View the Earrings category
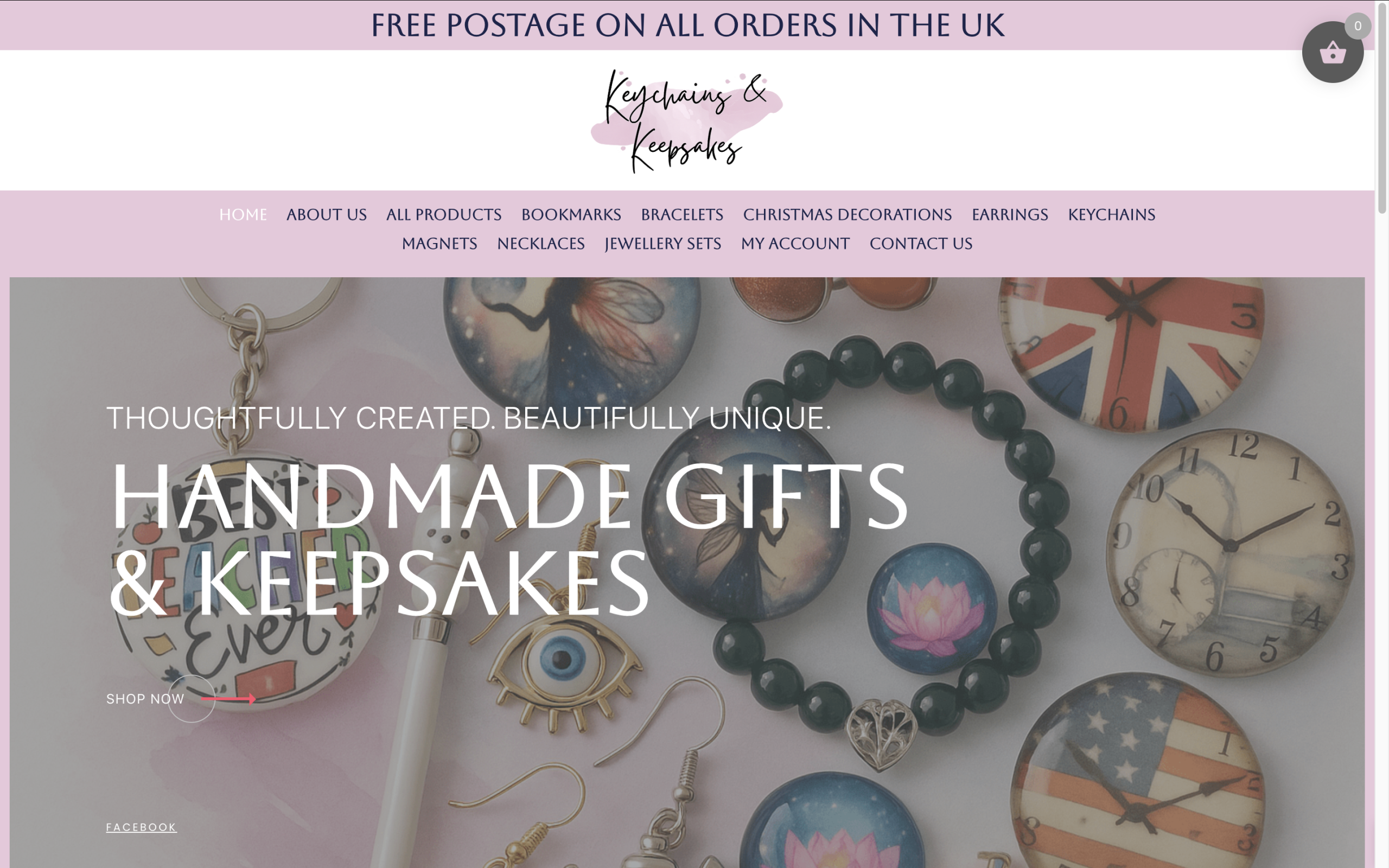 [1010, 215]
